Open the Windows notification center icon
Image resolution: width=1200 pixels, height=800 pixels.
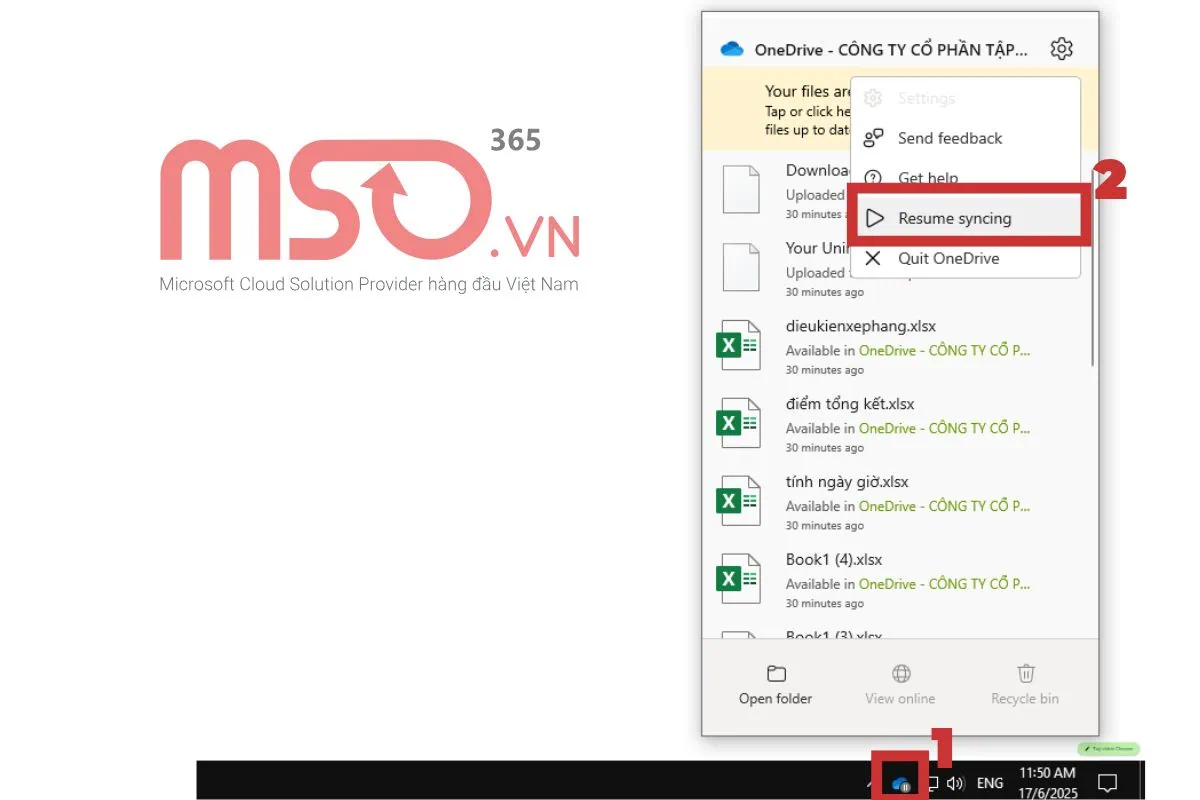(1107, 783)
